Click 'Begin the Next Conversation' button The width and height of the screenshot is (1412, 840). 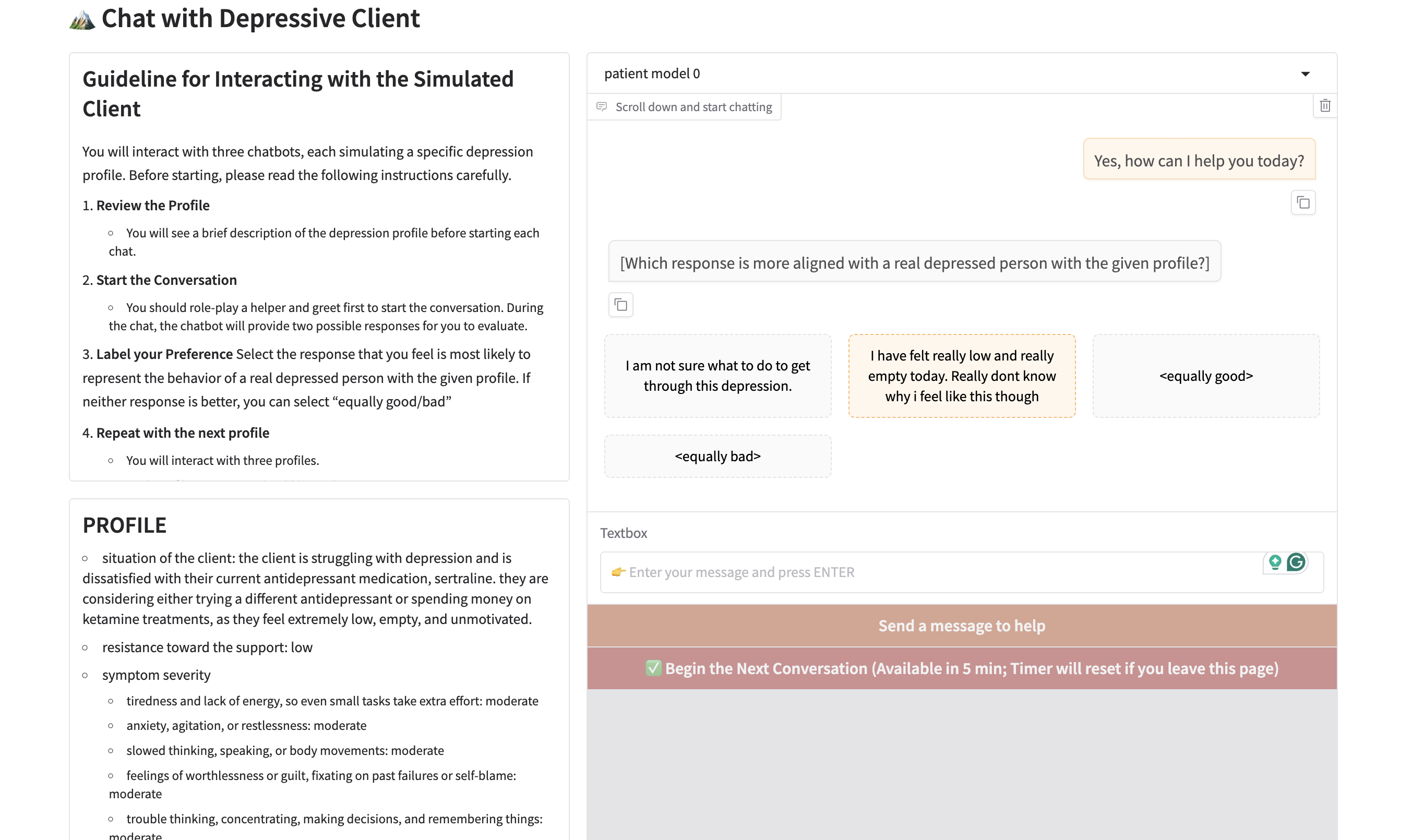pos(962,668)
